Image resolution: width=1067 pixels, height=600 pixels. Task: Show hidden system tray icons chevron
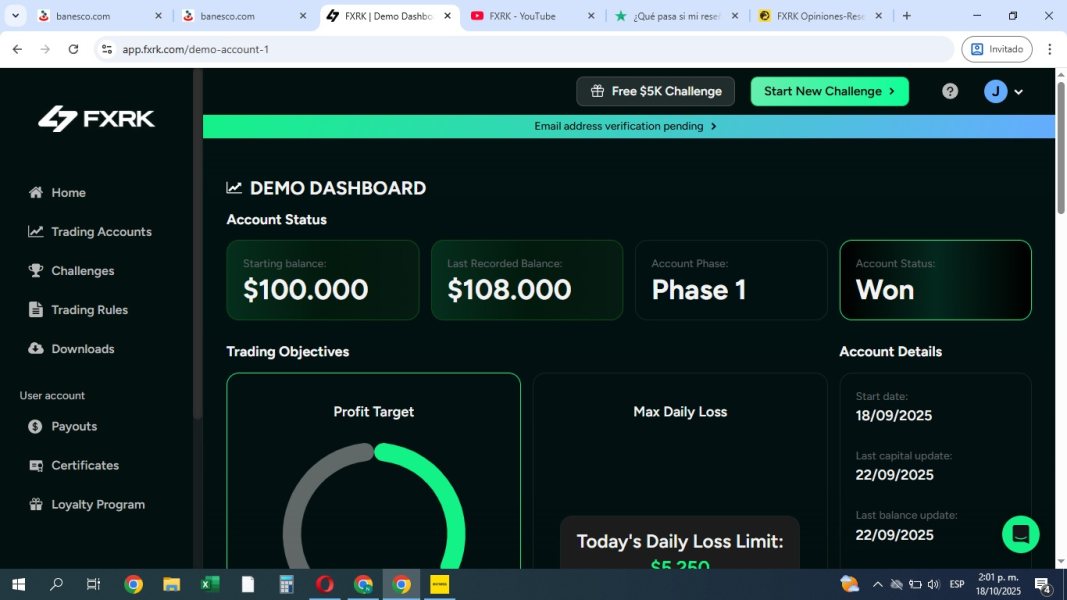tap(878, 584)
